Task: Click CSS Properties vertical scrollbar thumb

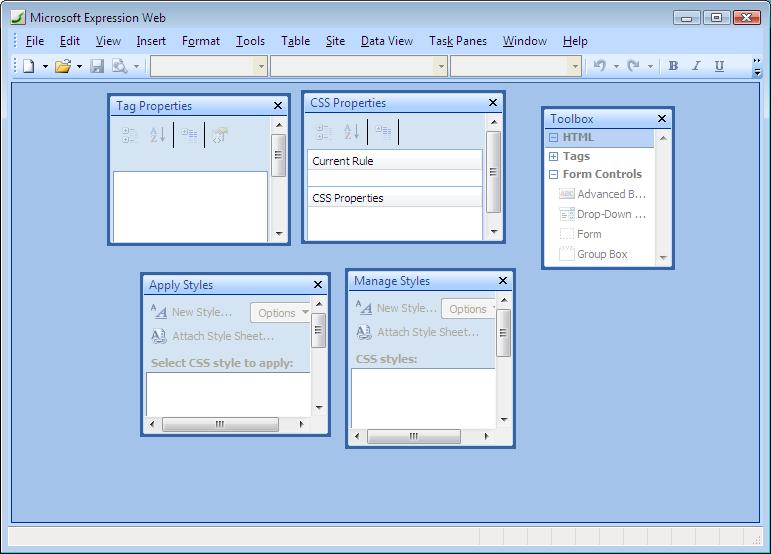Action: [x=493, y=172]
